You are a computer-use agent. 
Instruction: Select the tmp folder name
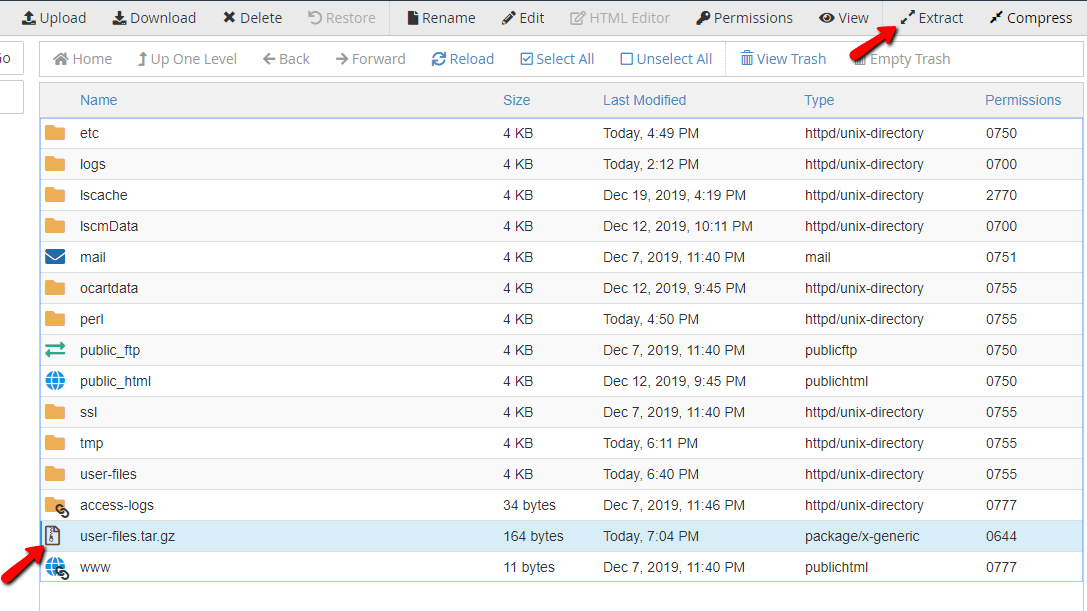[92, 443]
